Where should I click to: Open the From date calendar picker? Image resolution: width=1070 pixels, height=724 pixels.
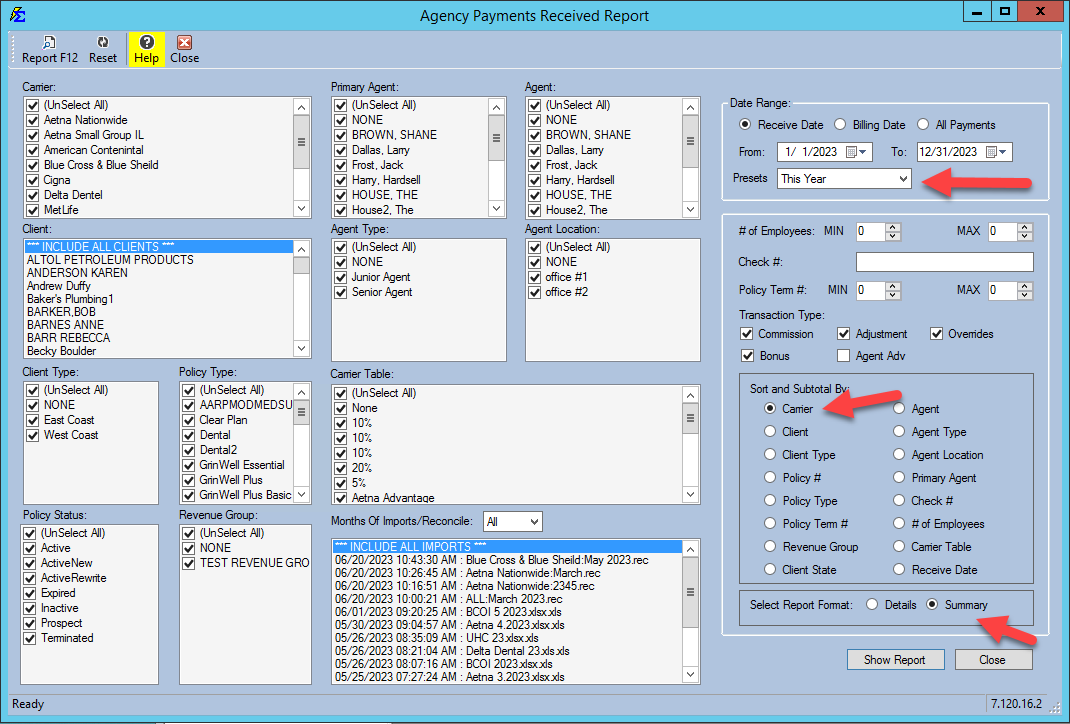coord(853,152)
